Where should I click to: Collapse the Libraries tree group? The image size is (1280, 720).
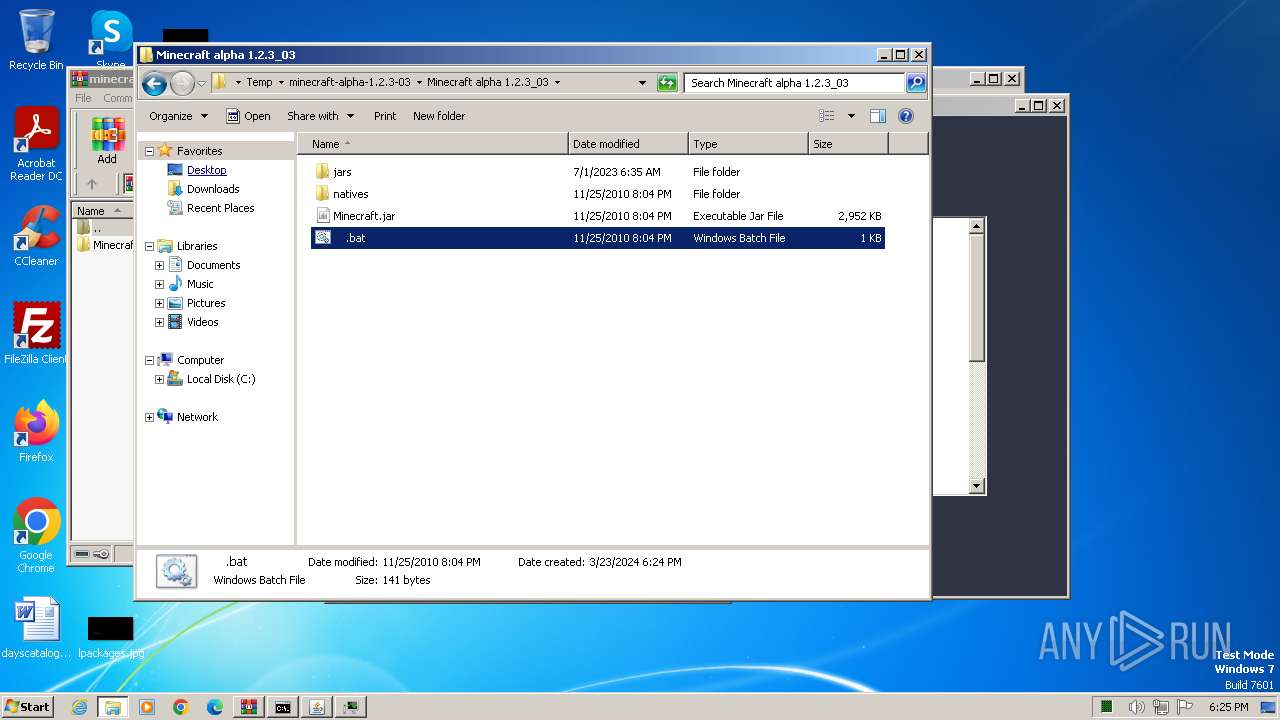tap(150, 246)
